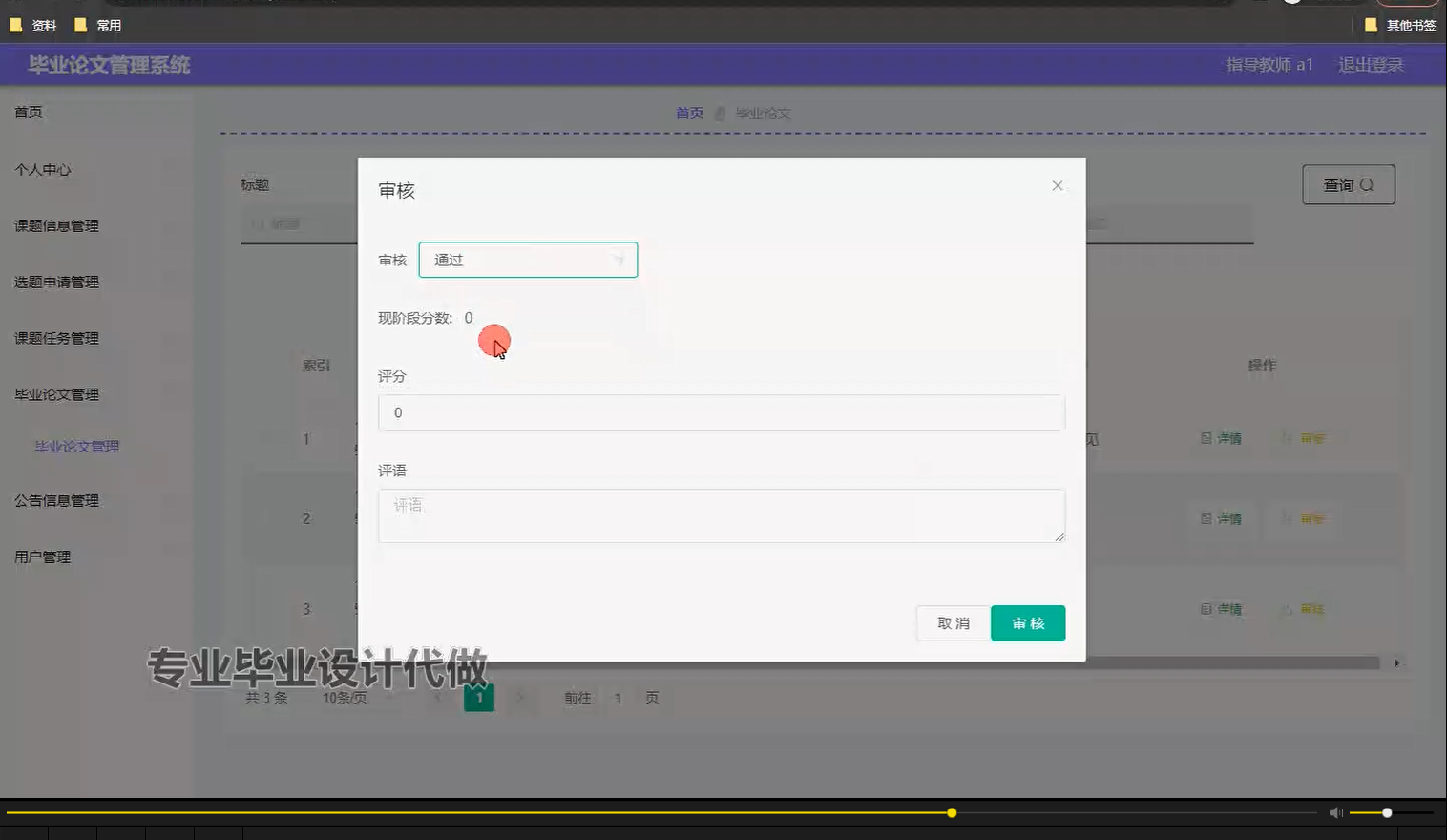Viewport: 1447px width, 840px height.
Task: Close the 审核 dialog
Action: click(x=1057, y=185)
